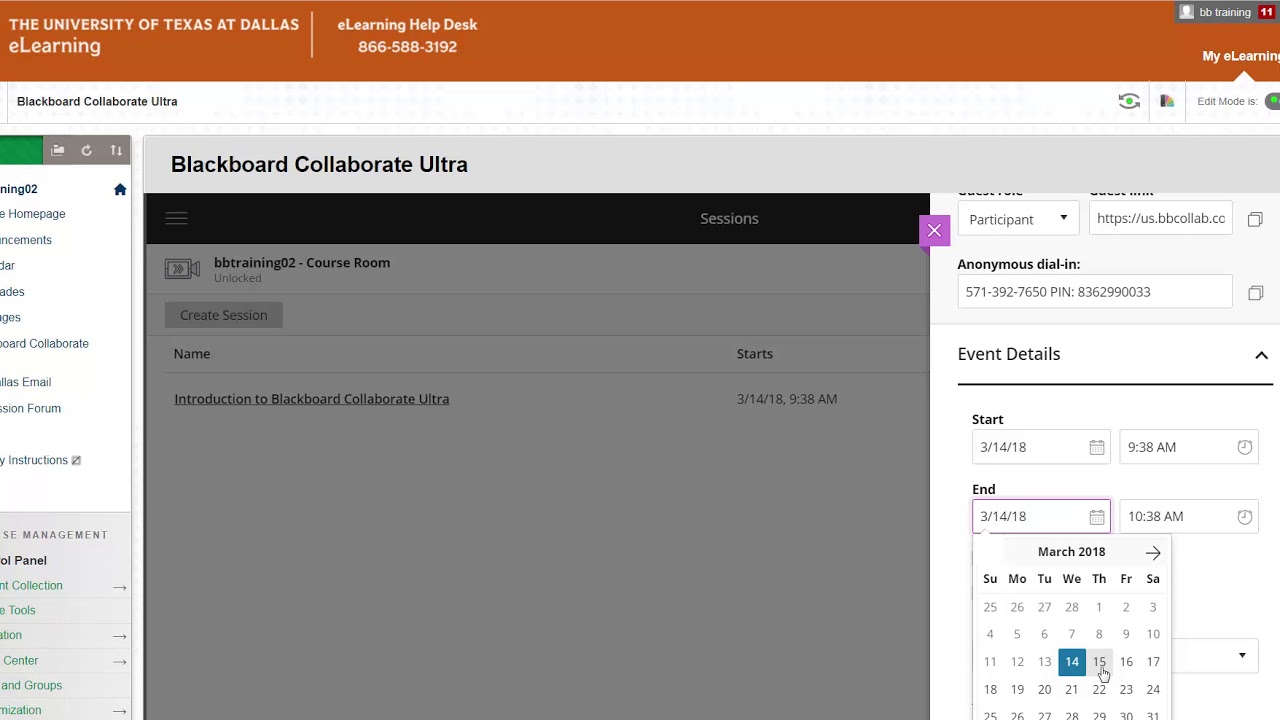
Task: Switch to My eLearning tab
Action: [1240, 56]
